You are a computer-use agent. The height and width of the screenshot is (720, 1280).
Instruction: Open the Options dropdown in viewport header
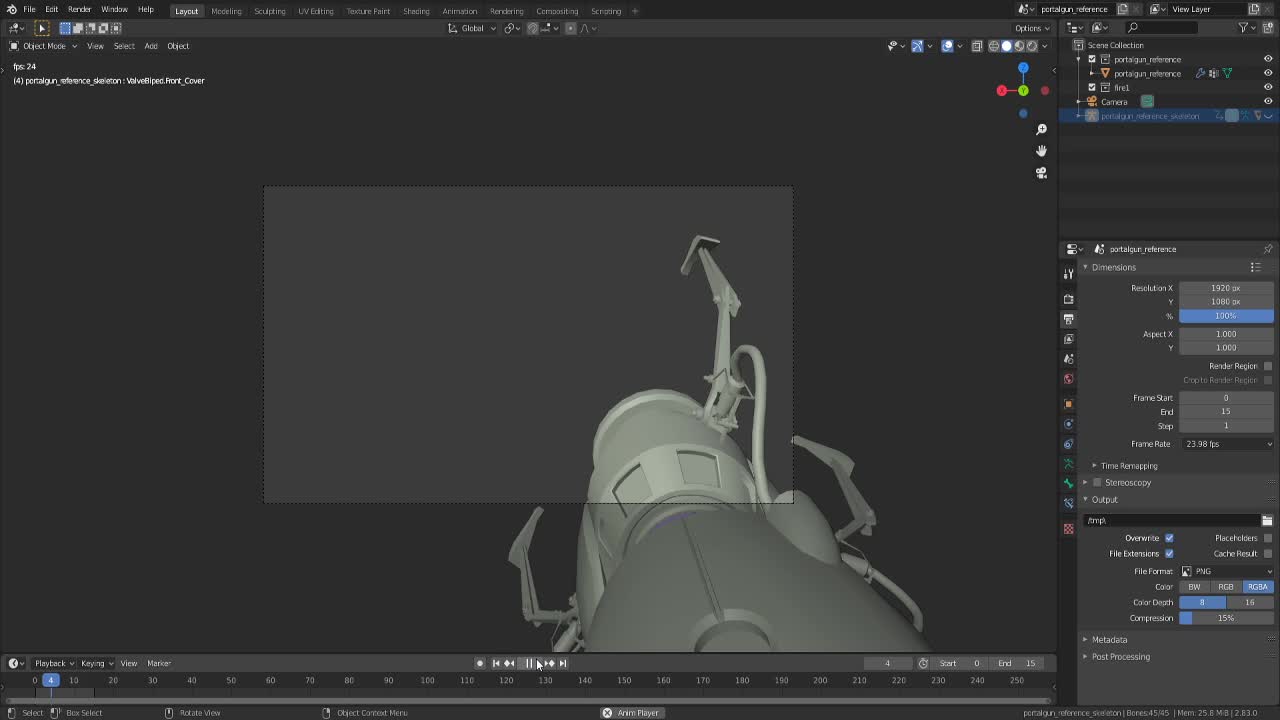(x=1032, y=28)
